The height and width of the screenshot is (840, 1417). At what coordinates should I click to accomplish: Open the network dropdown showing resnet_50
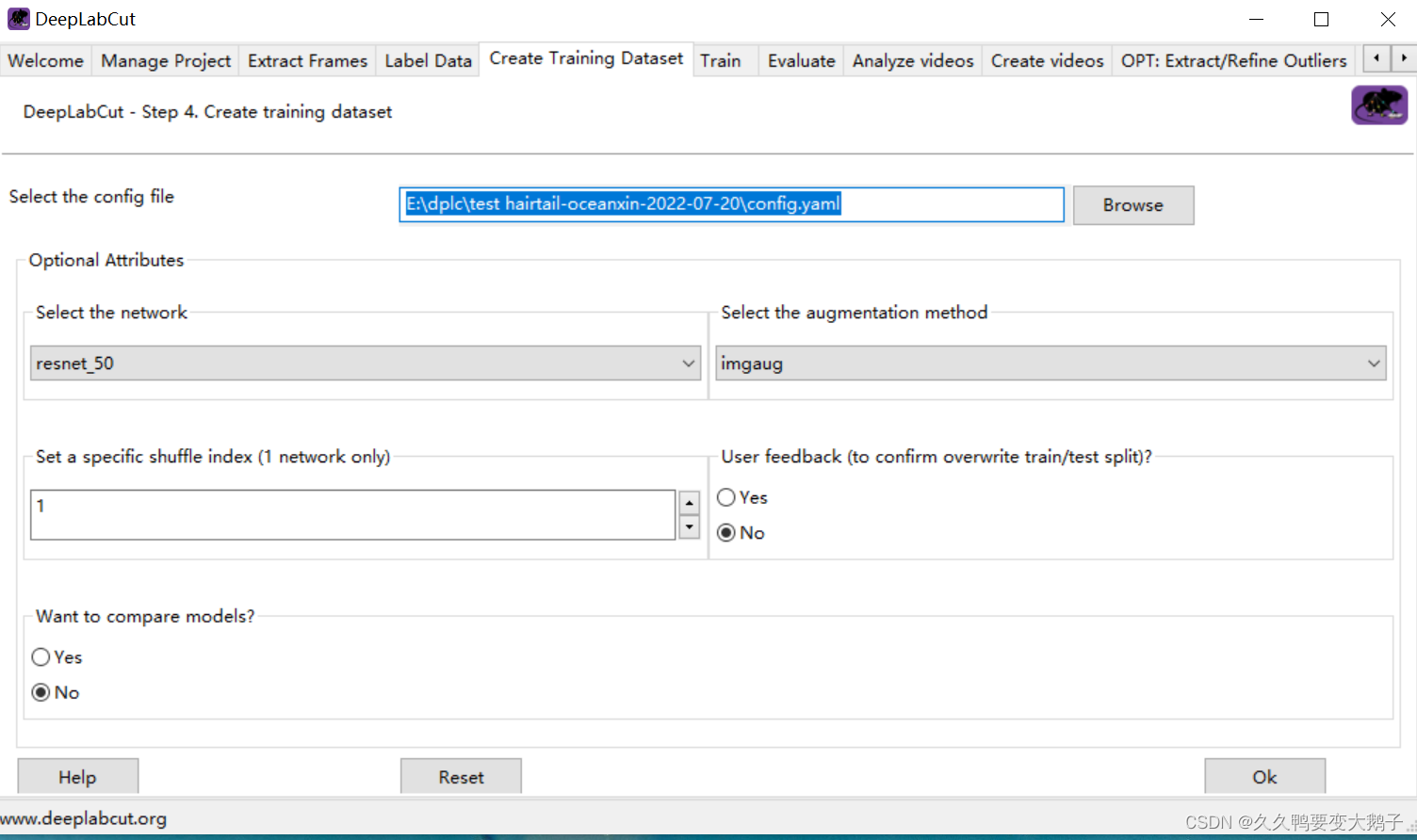[366, 363]
